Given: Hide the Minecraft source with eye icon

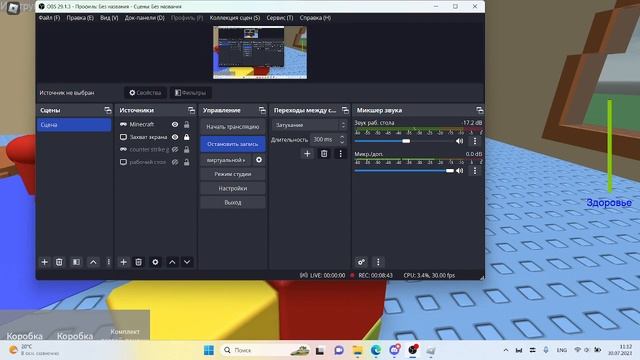Looking at the screenshot, I should point(175,124).
